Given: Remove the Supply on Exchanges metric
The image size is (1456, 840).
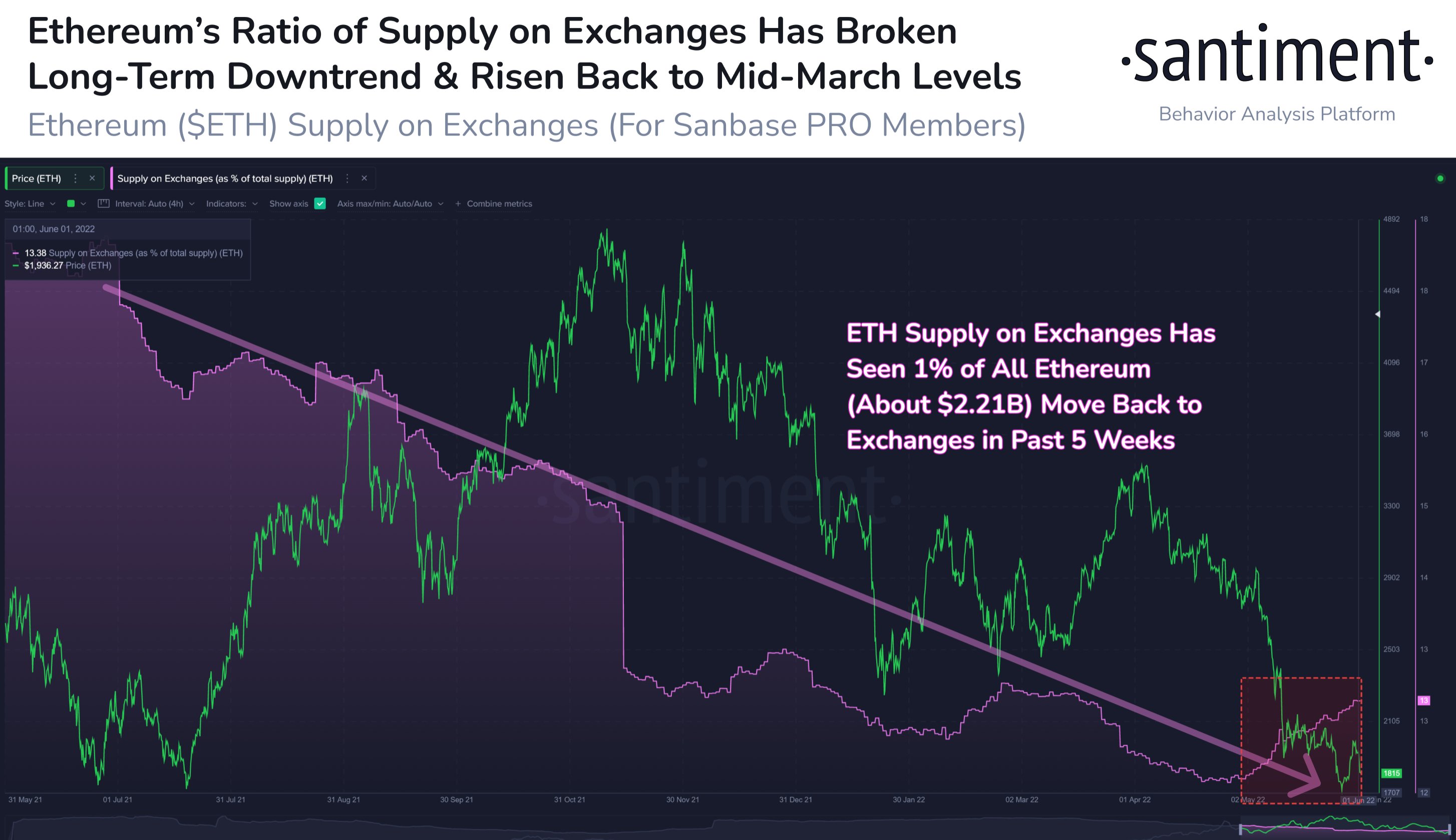Looking at the screenshot, I should [364, 179].
